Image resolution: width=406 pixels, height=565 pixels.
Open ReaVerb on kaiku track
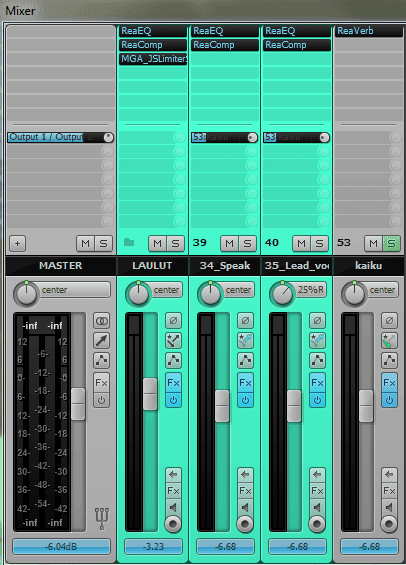click(x=369, y=31)
